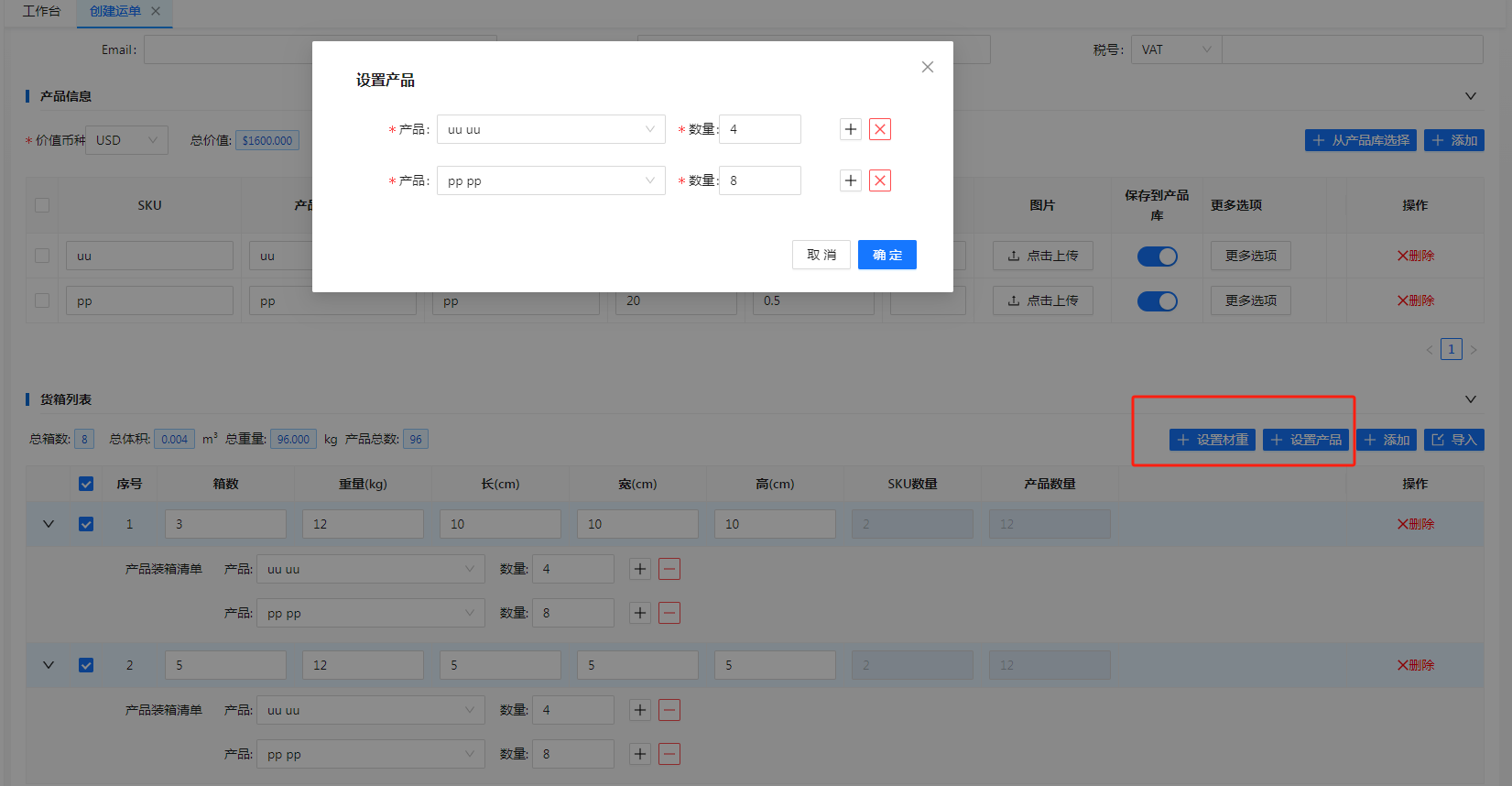Select the 创建运单 tab
This screenshot has height=786, width=1512.
[115, 11]
